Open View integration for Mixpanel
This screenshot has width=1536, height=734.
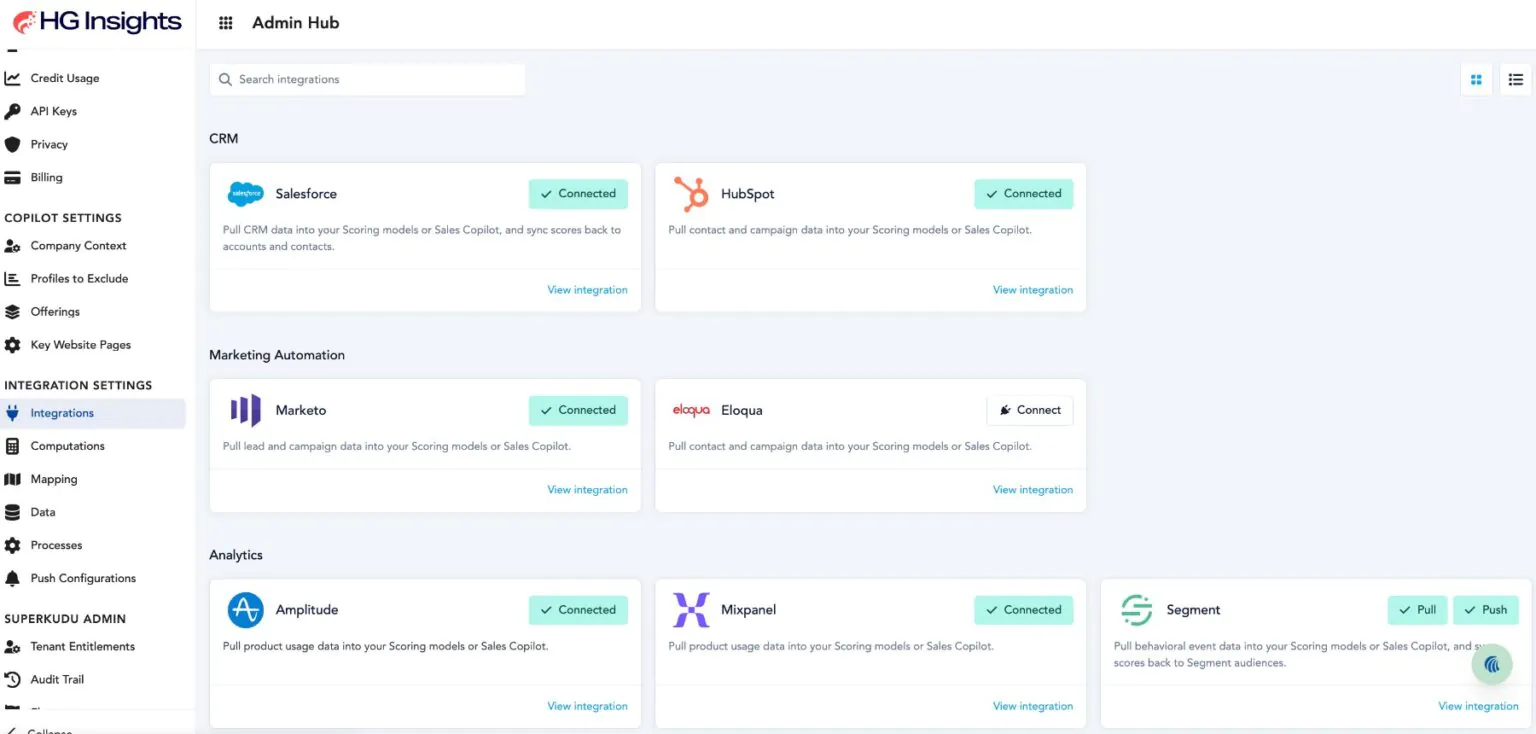[x=1033, y=706]
